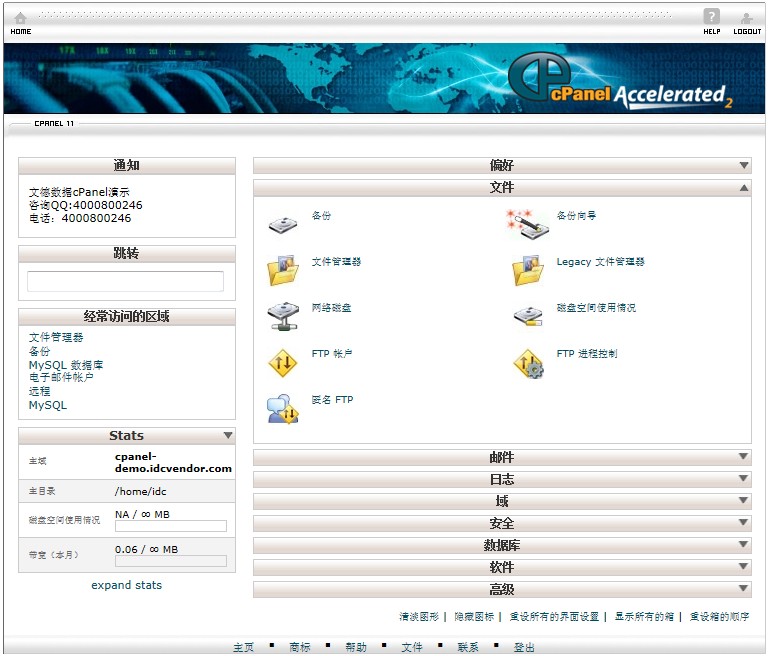The height and width of the screenshot is (656, 769).
Task: Click the HELP text label
Action: (712, 31)
